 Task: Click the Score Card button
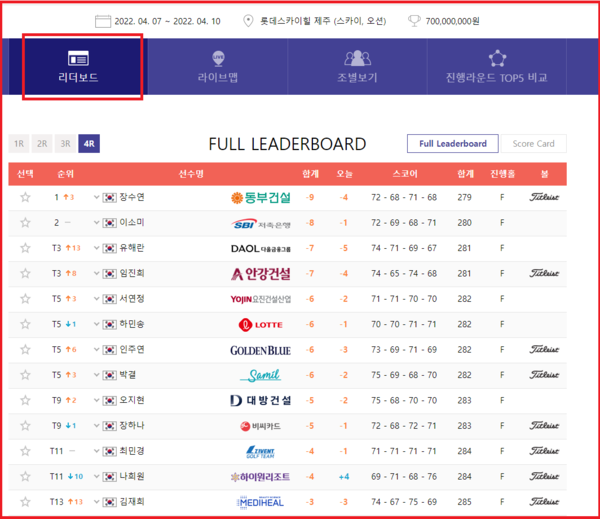533,144
